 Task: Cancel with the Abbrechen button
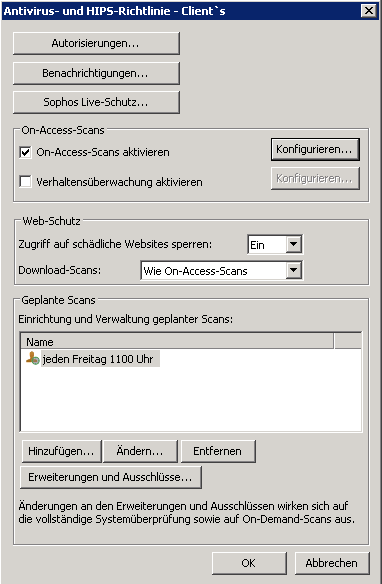[x=332, y=563]
